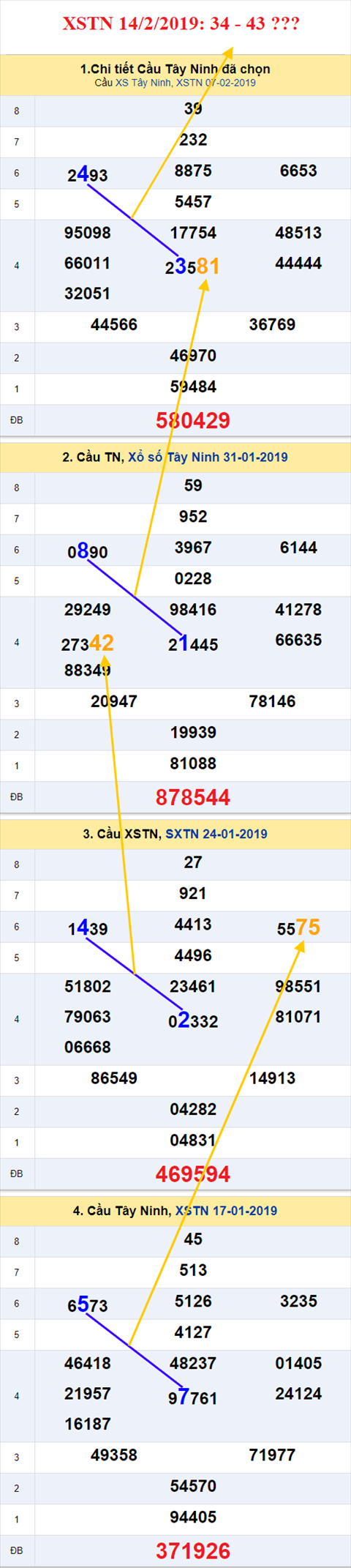Select the number 29249
Image resolution: width=351 pixels, height=1568 pixels.
coord(88,610)
